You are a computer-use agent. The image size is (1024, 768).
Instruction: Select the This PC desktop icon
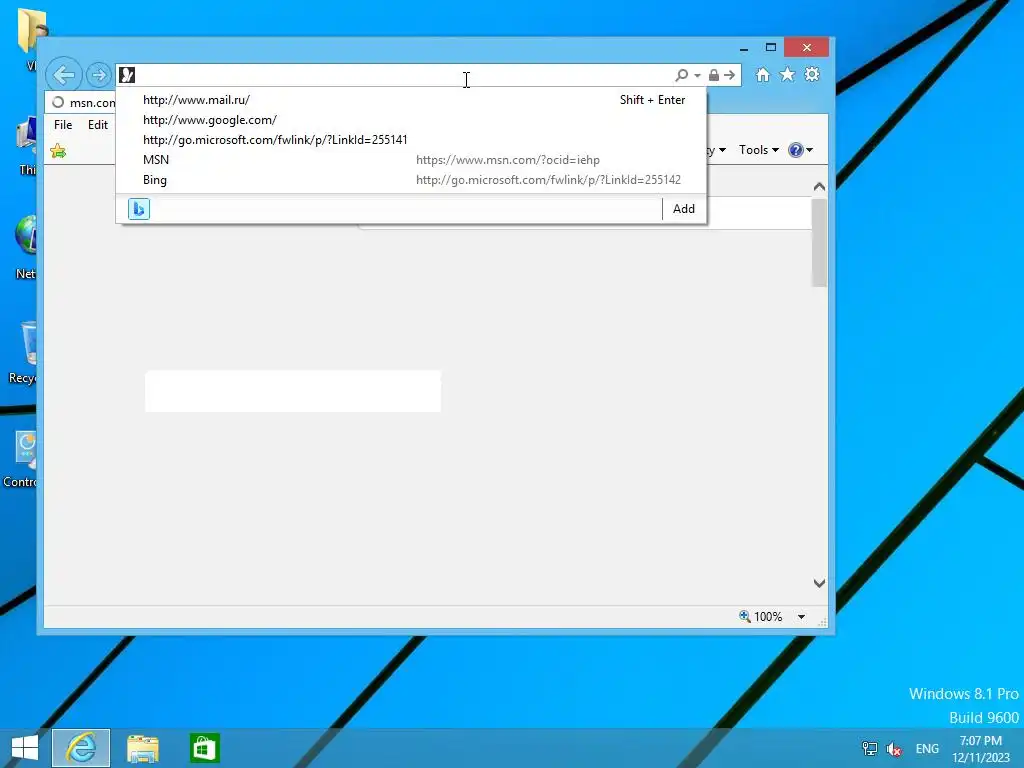[x=26, y=146]
